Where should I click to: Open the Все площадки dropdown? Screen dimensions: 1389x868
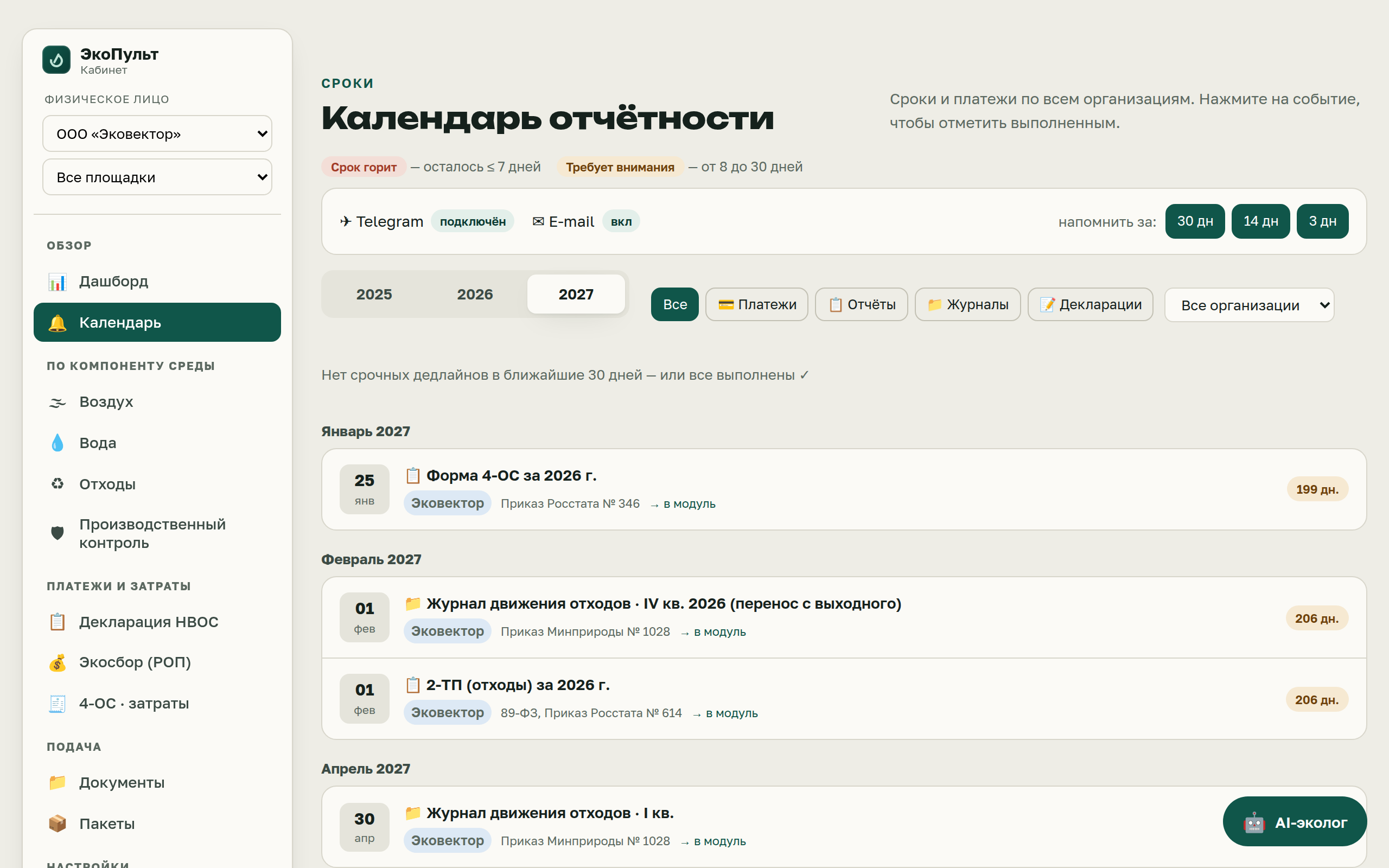[x=157, y=177]
